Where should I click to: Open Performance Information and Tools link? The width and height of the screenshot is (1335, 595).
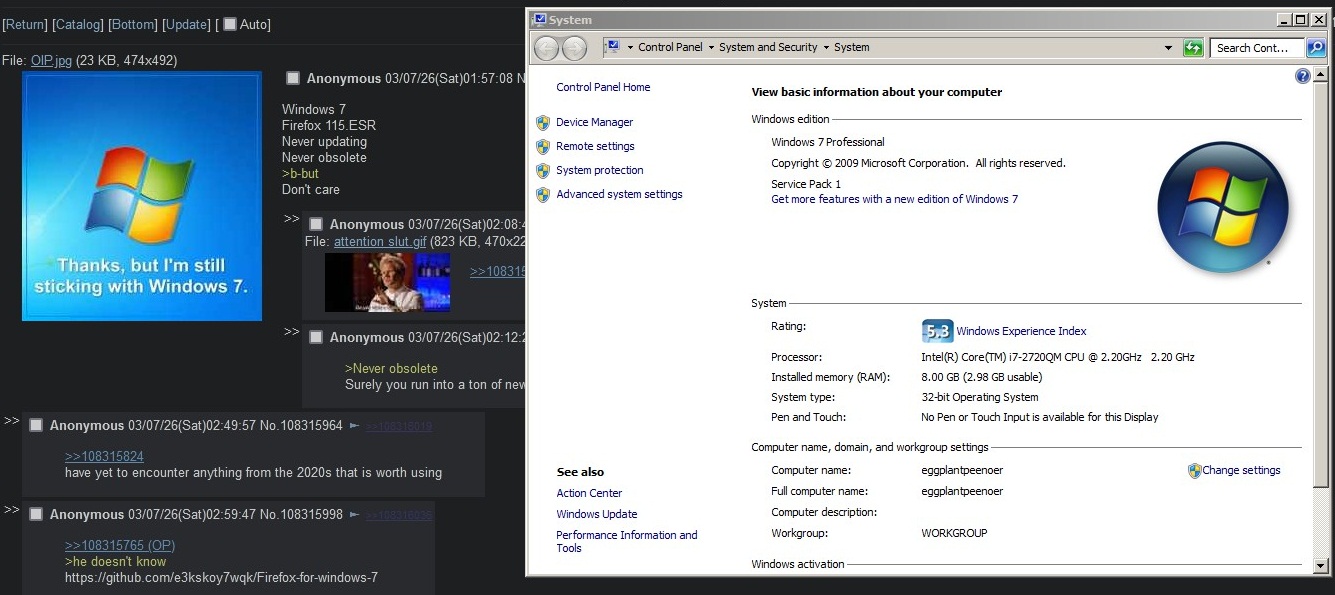click(626, 541)
